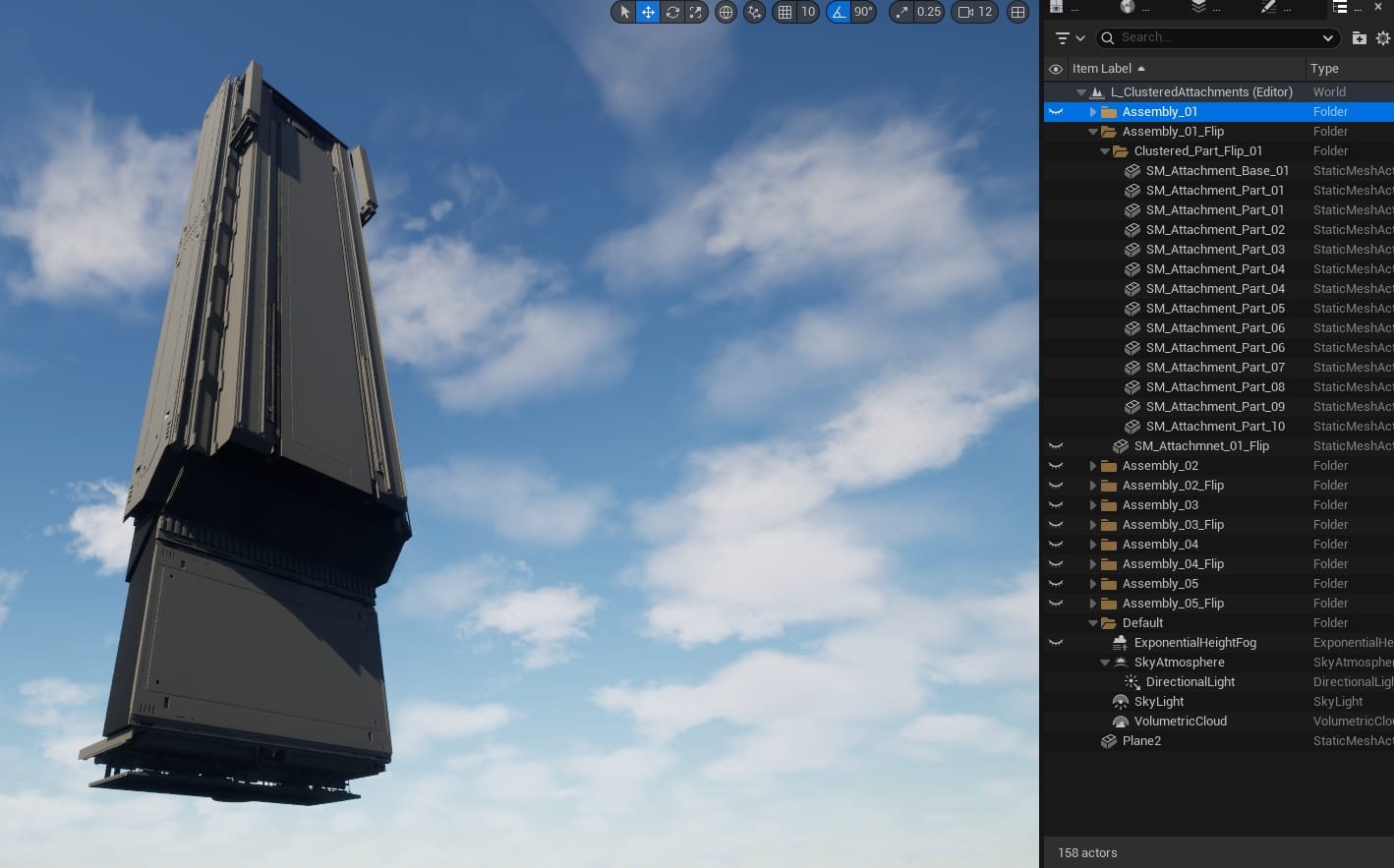
Task: Create a new folder in the Outliner
Action: [1359, 37]
